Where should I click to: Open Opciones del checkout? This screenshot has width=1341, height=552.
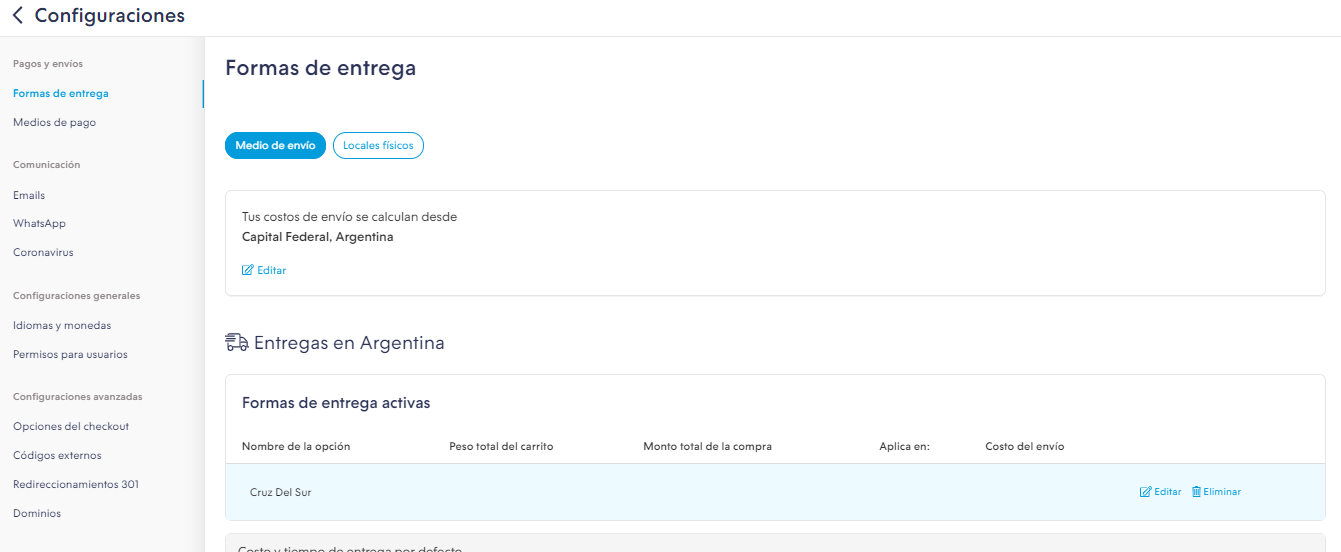click(71, 427)
